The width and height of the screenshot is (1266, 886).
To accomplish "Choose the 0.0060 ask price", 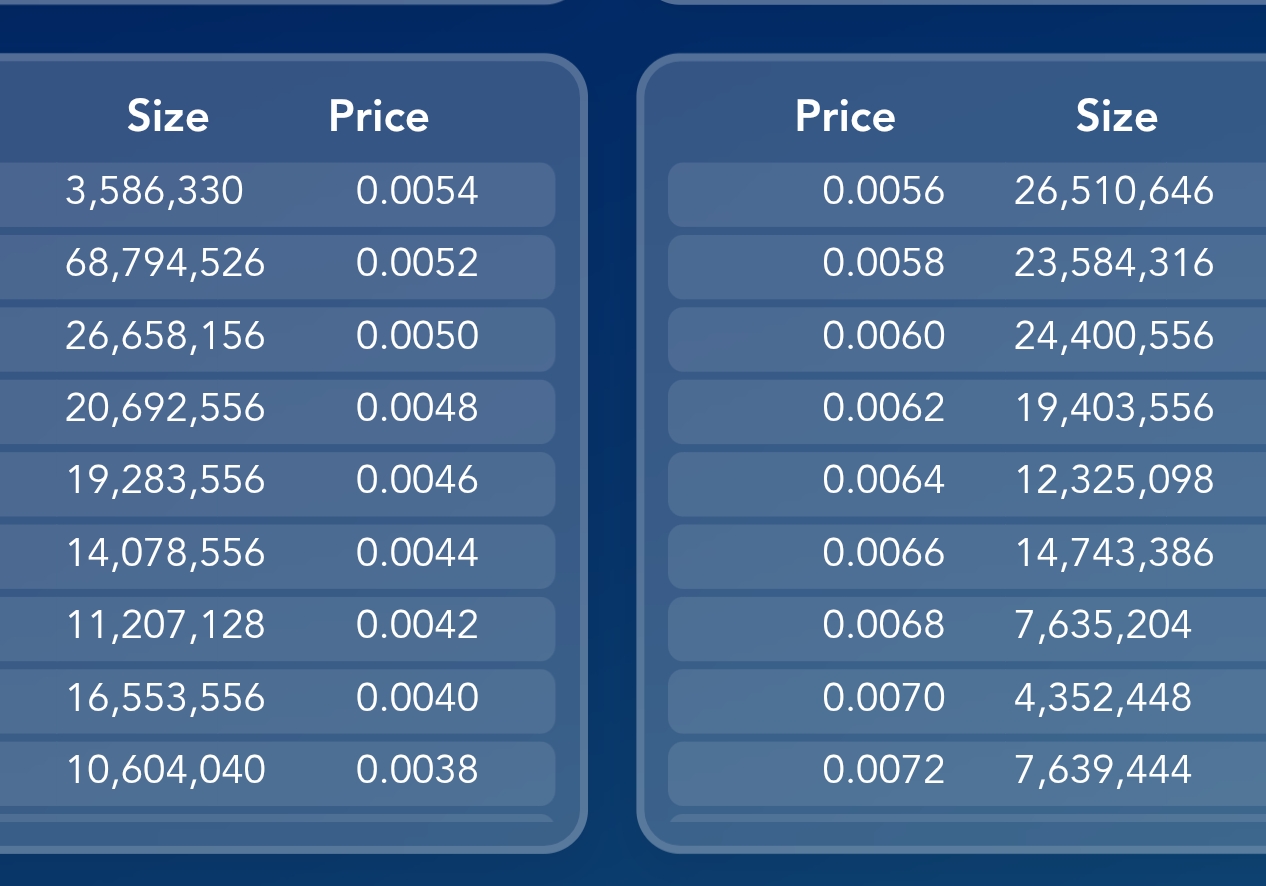I will (883, 335).
